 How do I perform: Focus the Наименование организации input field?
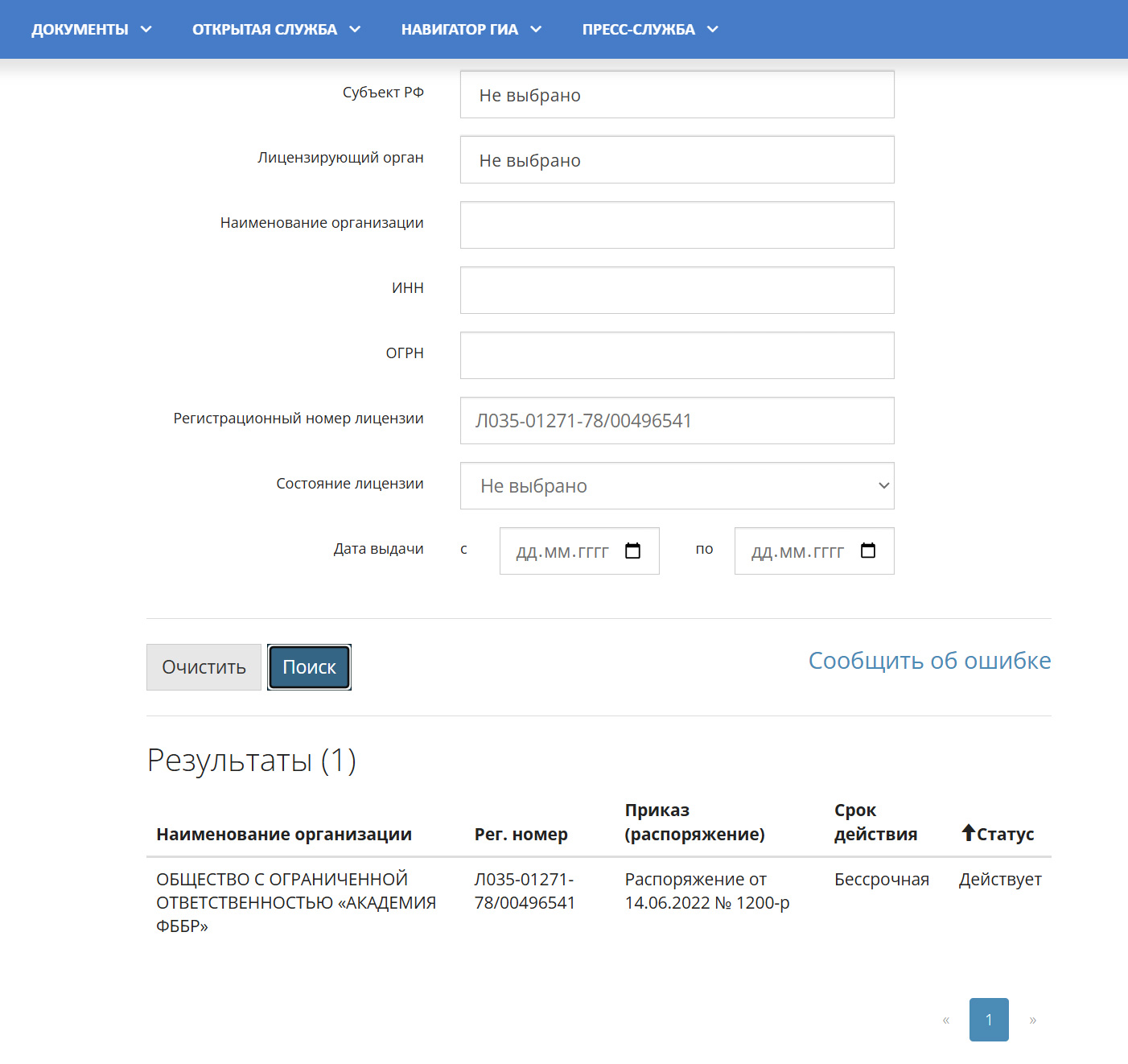677,225
